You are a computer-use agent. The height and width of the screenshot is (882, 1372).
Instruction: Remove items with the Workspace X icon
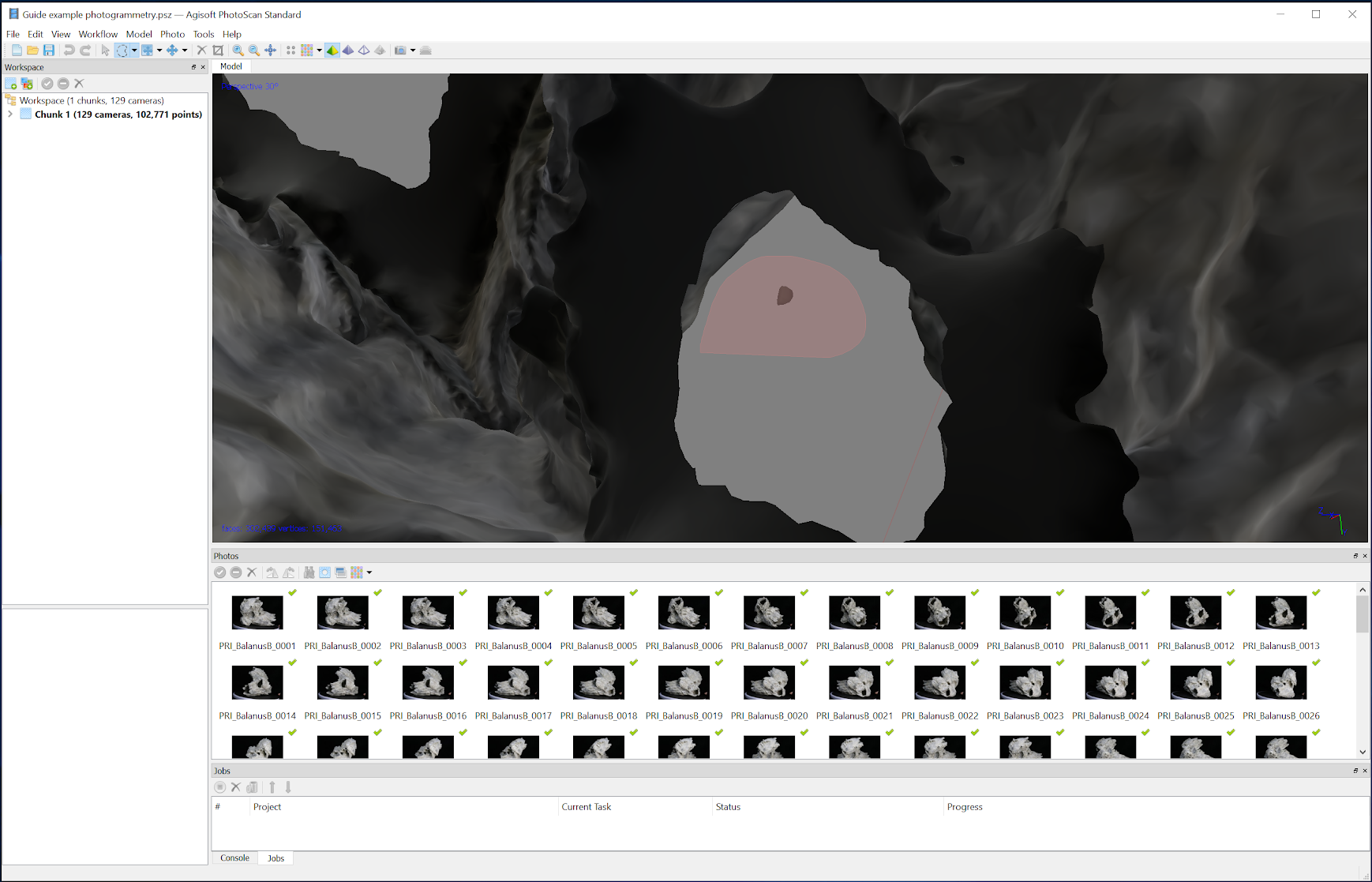tap(79, 84)
